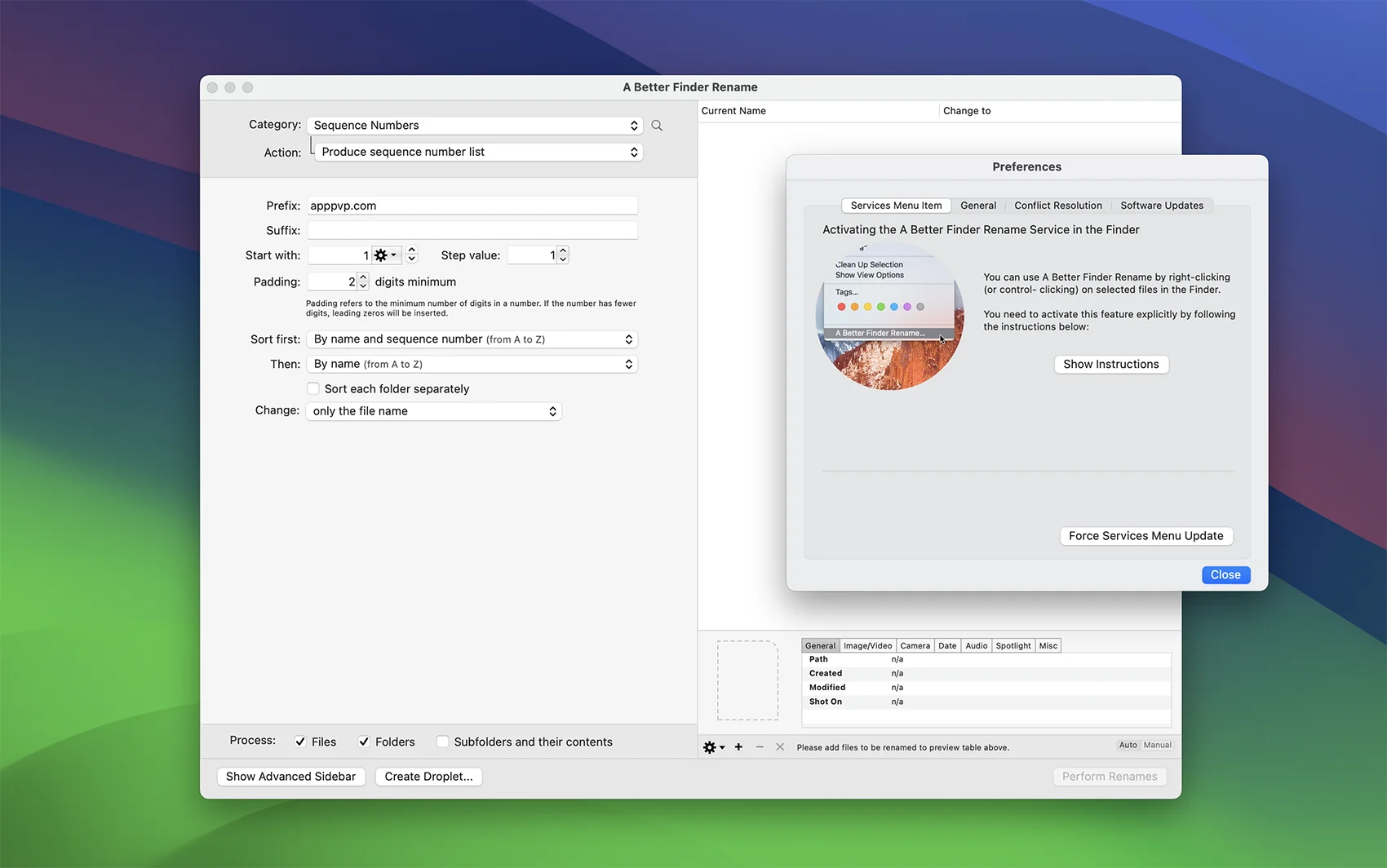The height and width of the screenshot is (868, 1387).
Task: Click the plus icon to add files
Action: click(738, 747)
